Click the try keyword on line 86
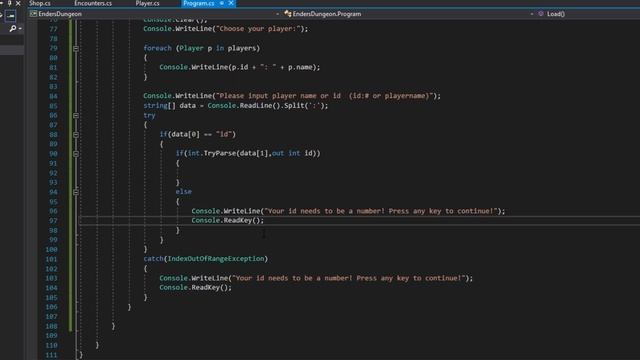This screenshot has height=360, width=640. [149, 116]
